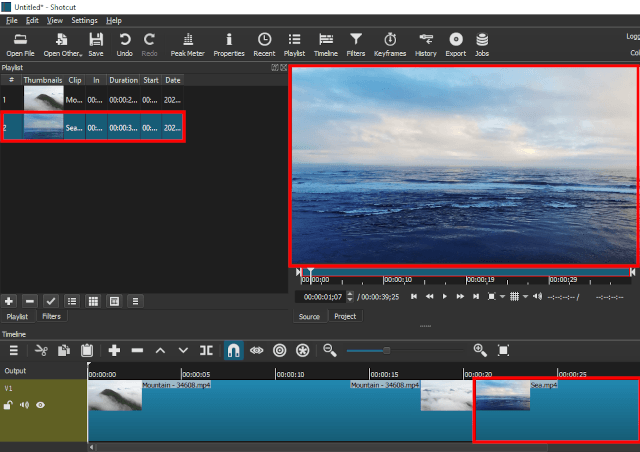640x452 pixels.
Task: Open the Jobs panel
Action: coord(482,45)
